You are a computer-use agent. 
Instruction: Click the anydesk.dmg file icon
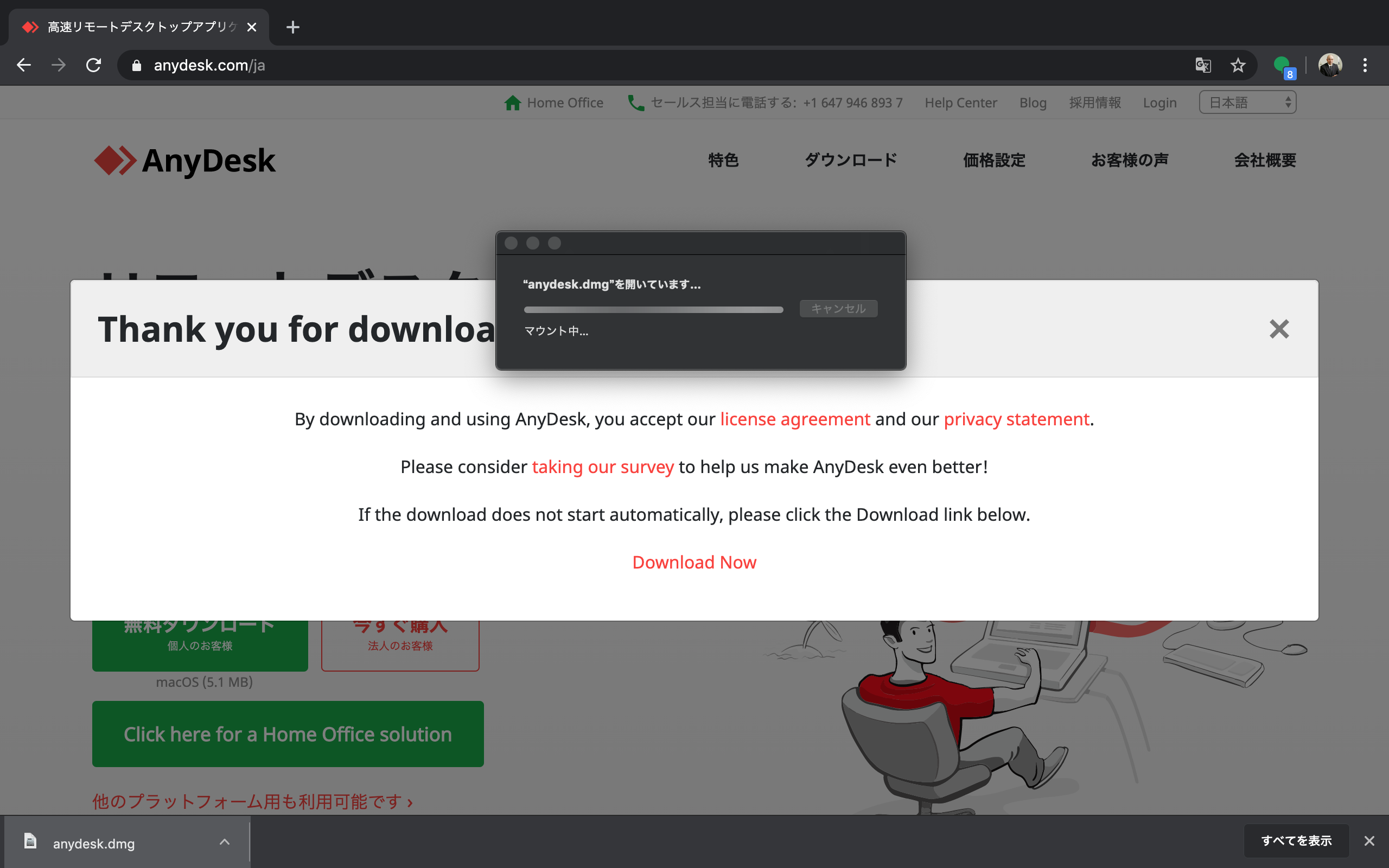(x=30, y=841)
